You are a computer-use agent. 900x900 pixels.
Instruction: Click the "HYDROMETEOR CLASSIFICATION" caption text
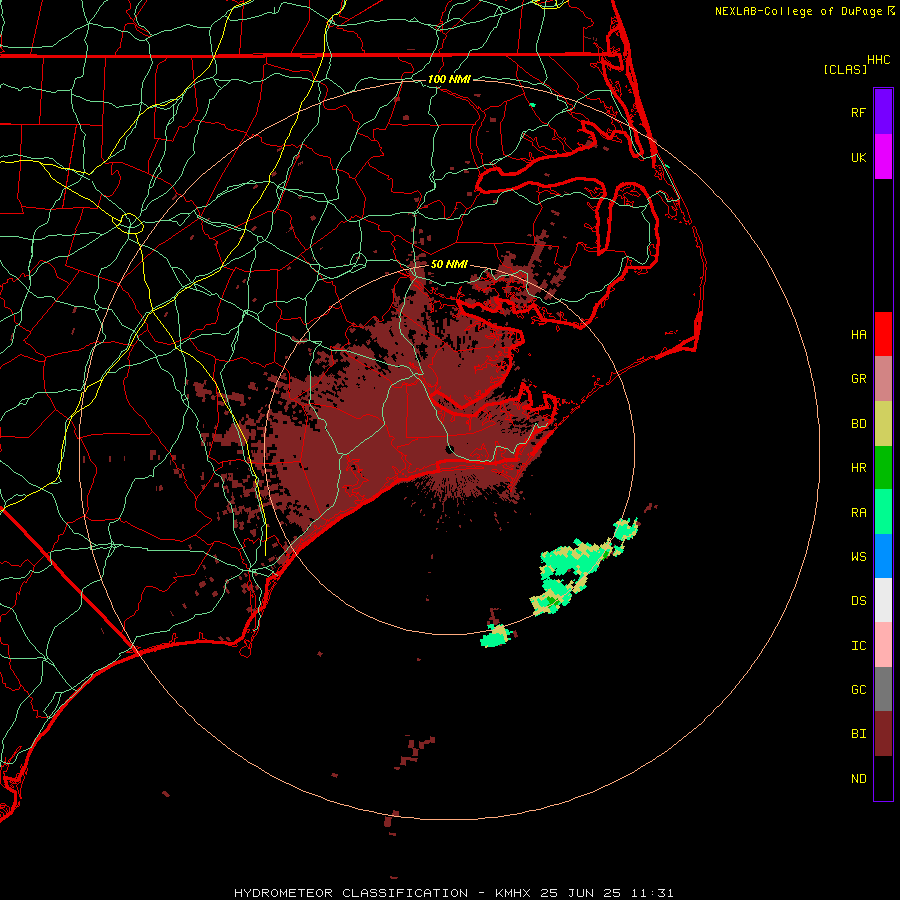point(351,893)
